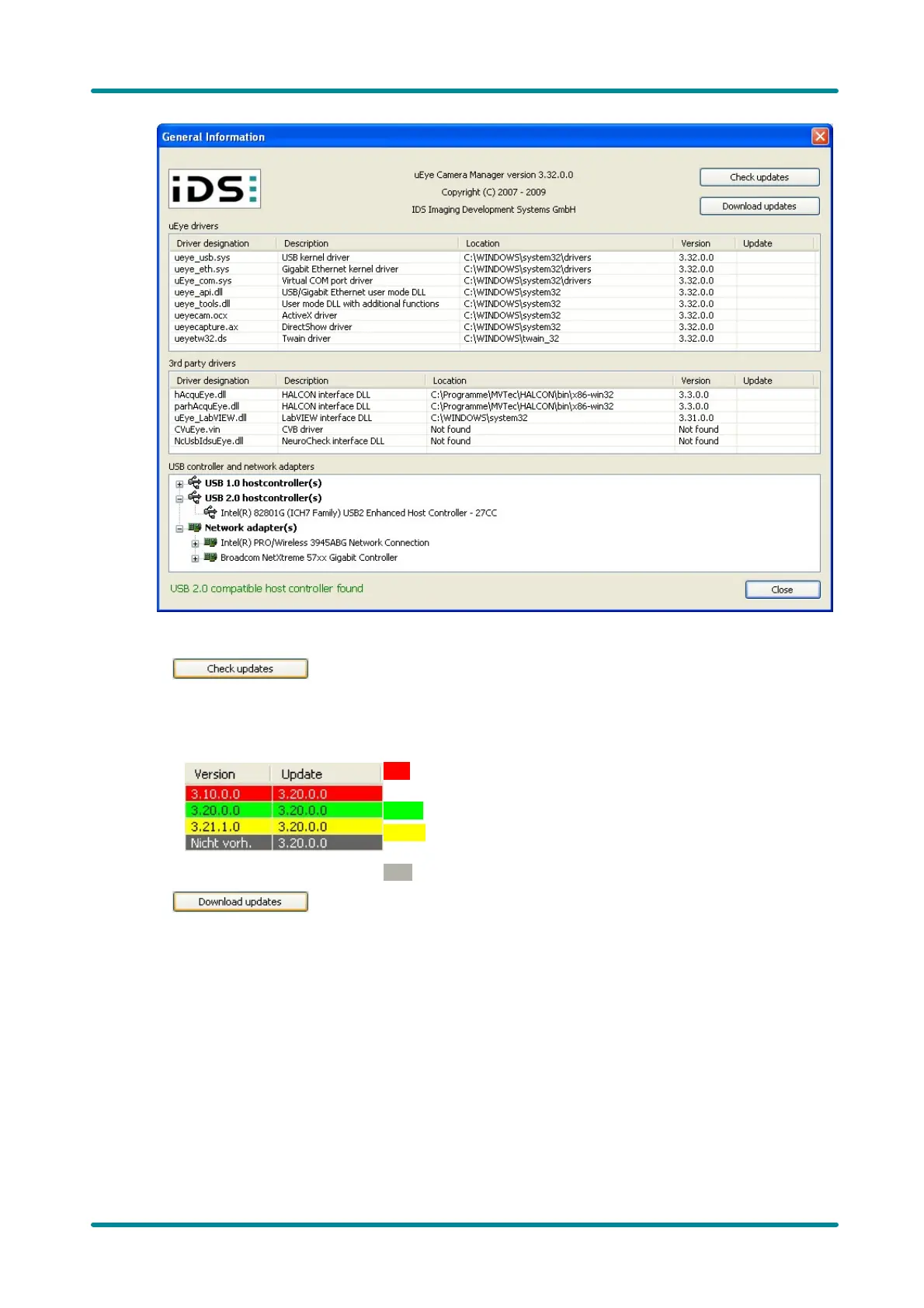Image resolution: width=924 pixels, height=1308 pixels.
Task: Expand the Intel PRO/Wireless 3945ABG entry
Action: pos(195,544)
